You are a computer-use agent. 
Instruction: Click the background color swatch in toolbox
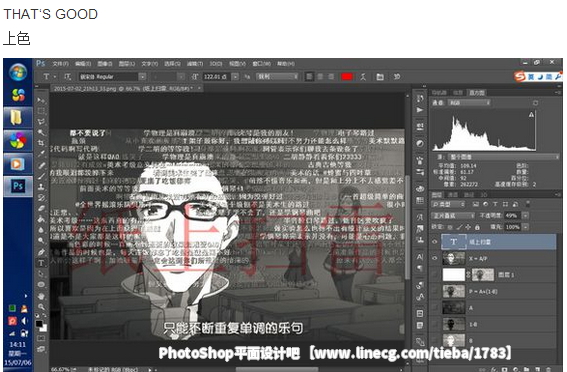[x=44, y=328]
